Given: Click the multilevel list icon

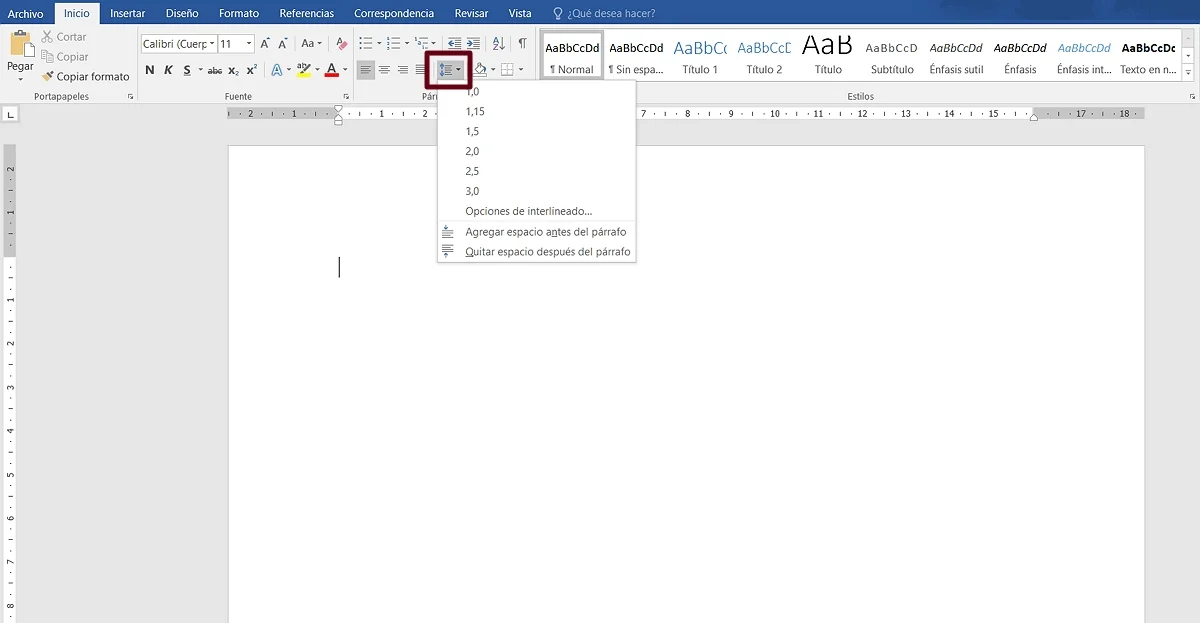Looking at the screenshot, I should pos(421,44).
